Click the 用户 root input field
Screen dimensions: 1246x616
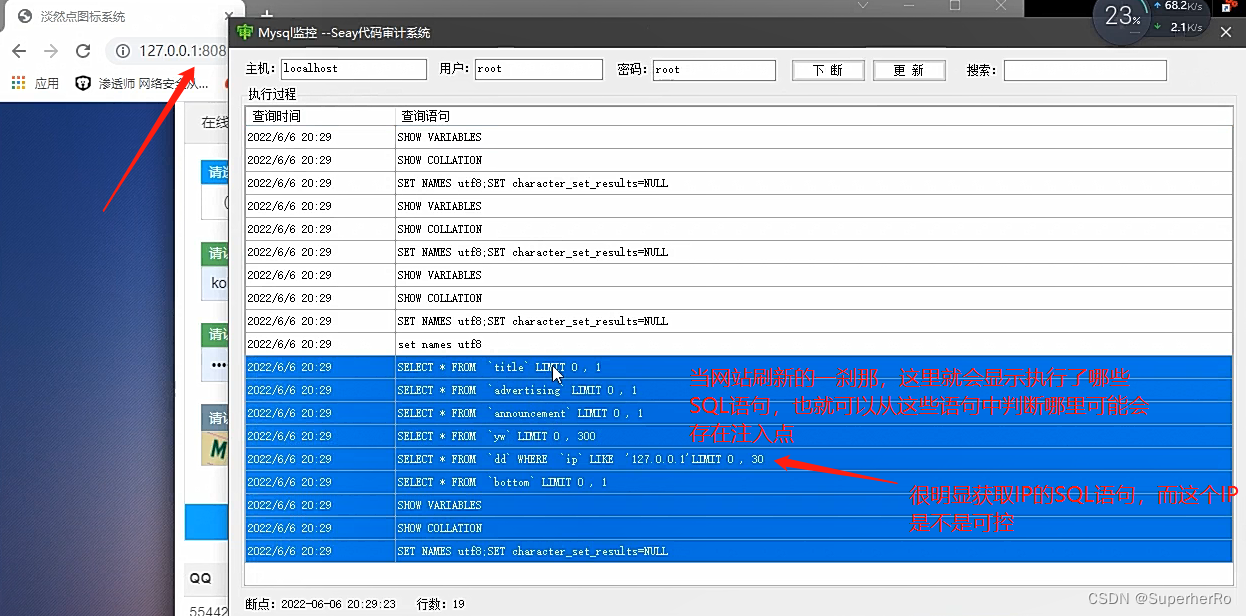pos(539,69)
